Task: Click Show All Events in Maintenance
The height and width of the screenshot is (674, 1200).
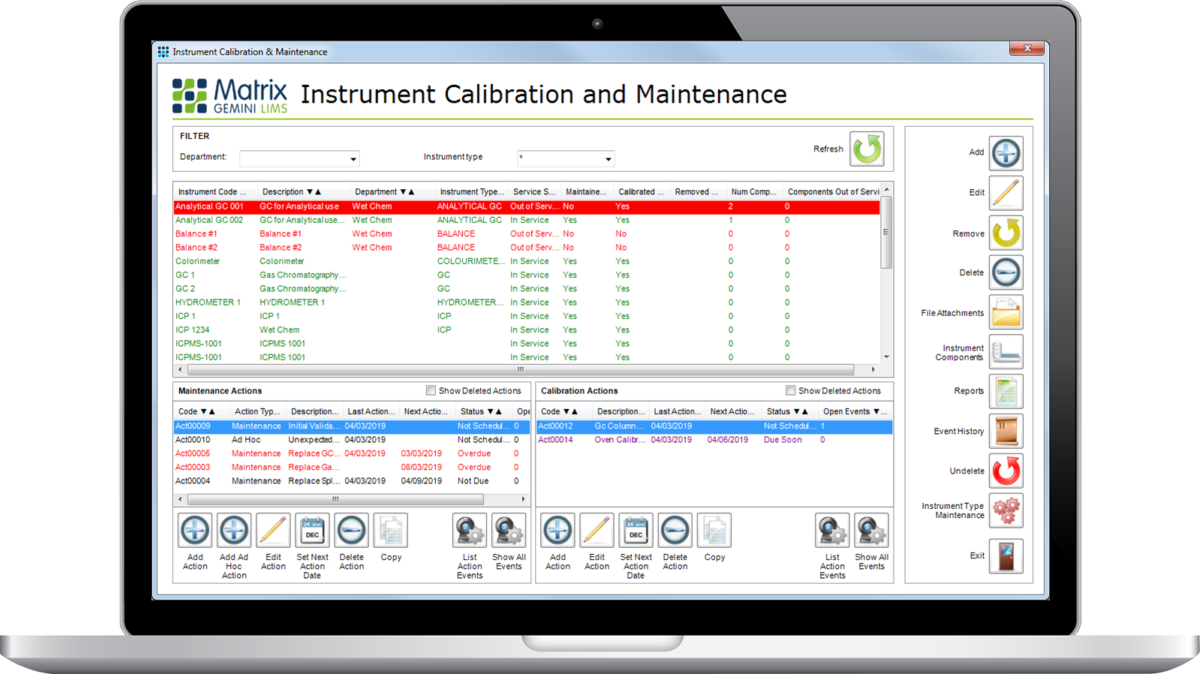Action: [509, 530]
